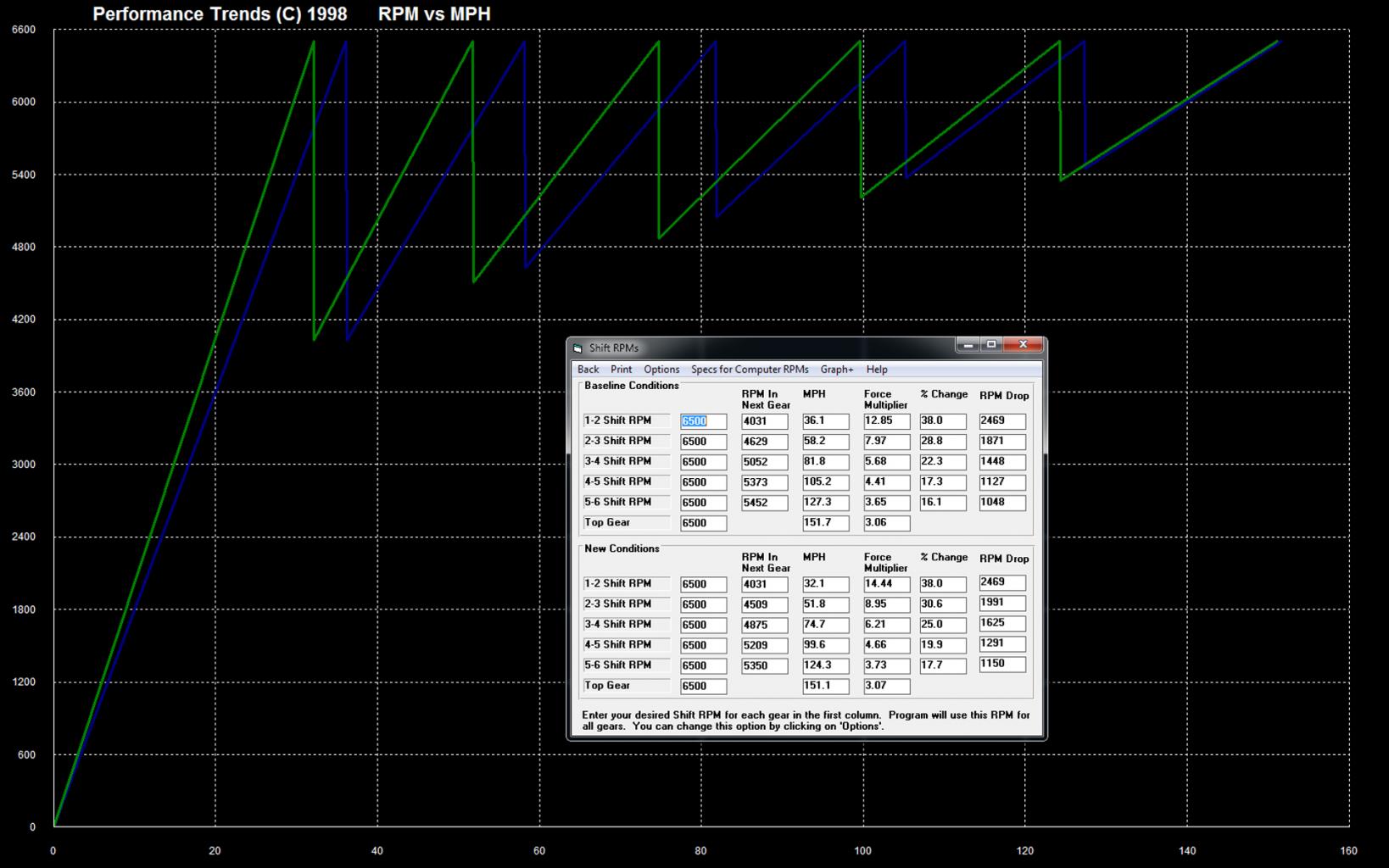Select baseline RPM In Next Gear value 4629
This screenshot has width=1389, height=868.
click(x=765, y=442)
